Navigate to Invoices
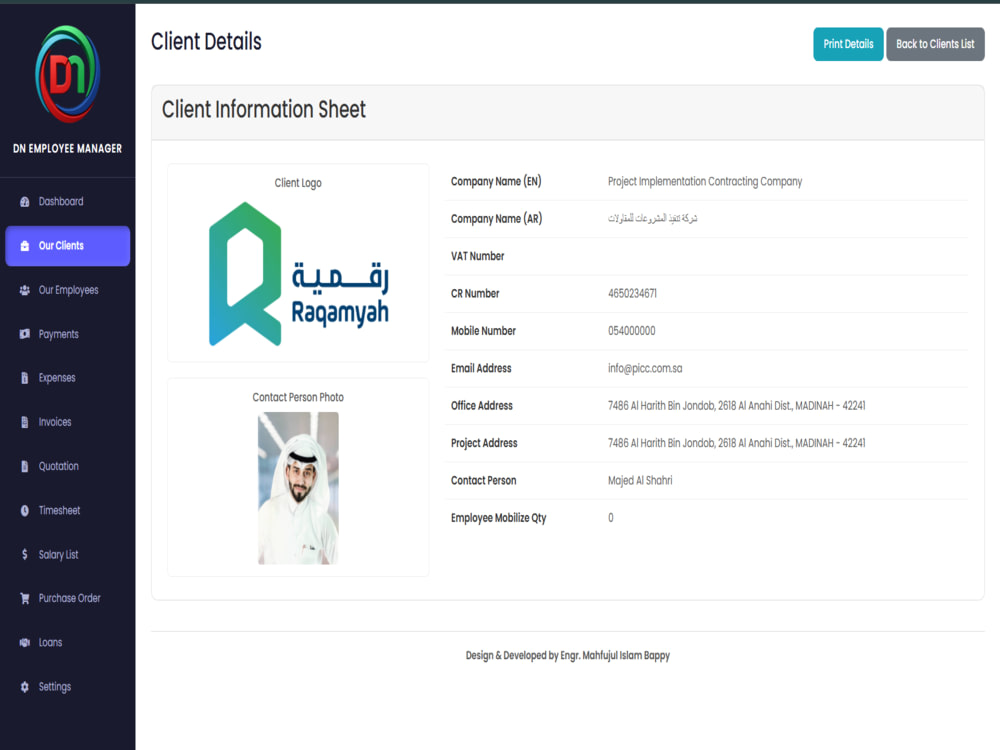This screenshot has width=1000, height=750. coord(68,422)
